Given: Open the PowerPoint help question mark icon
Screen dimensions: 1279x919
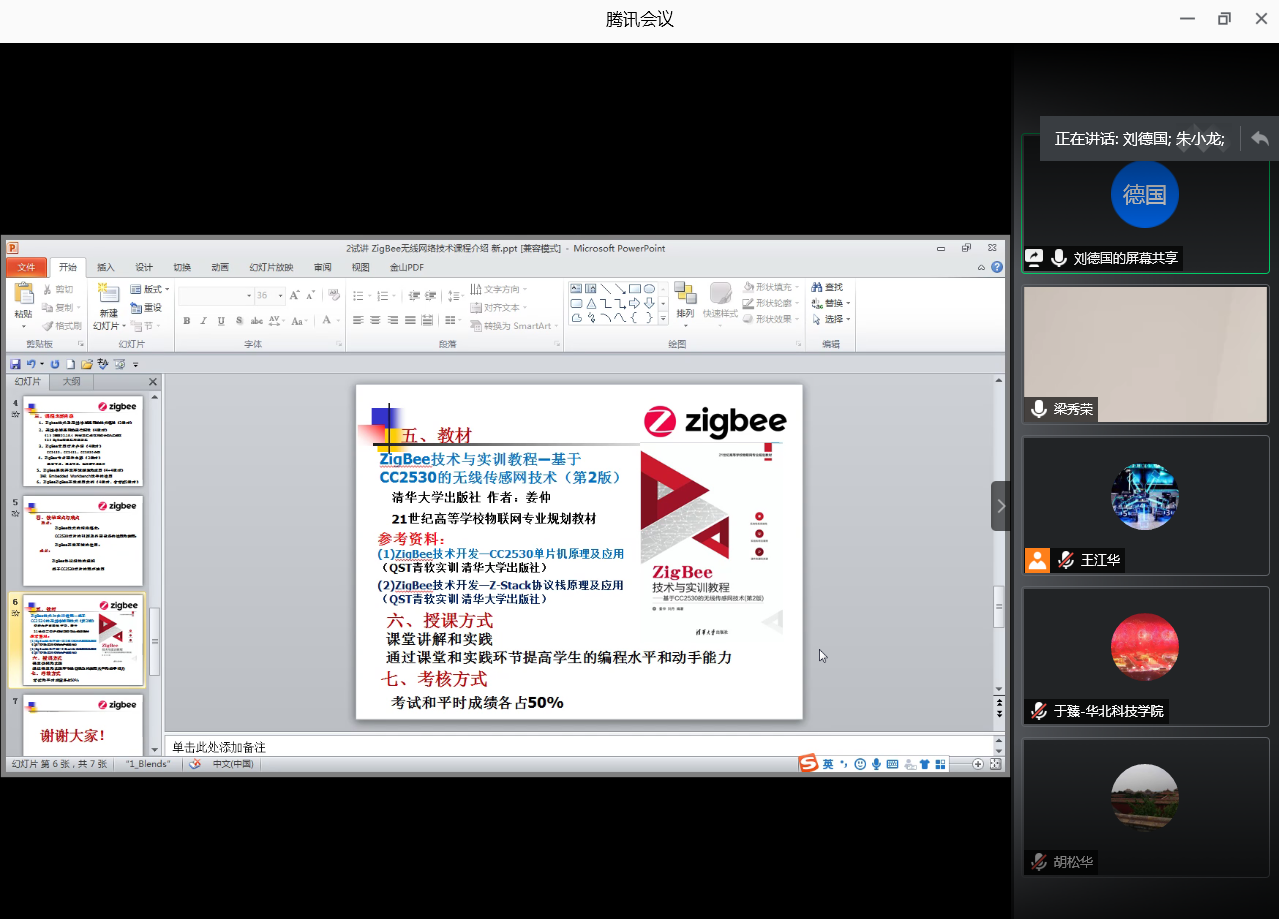Looking at the screenshot, I should 996,268.
